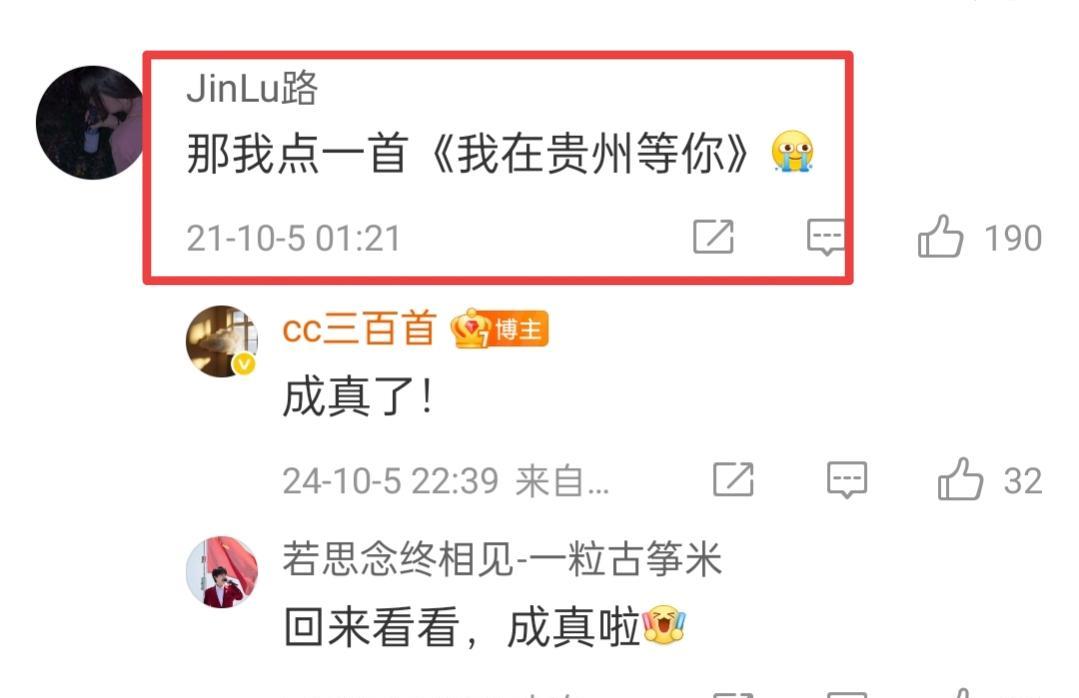Tap the 博主 crown badge
The image size is (1079, 698).
500,329
